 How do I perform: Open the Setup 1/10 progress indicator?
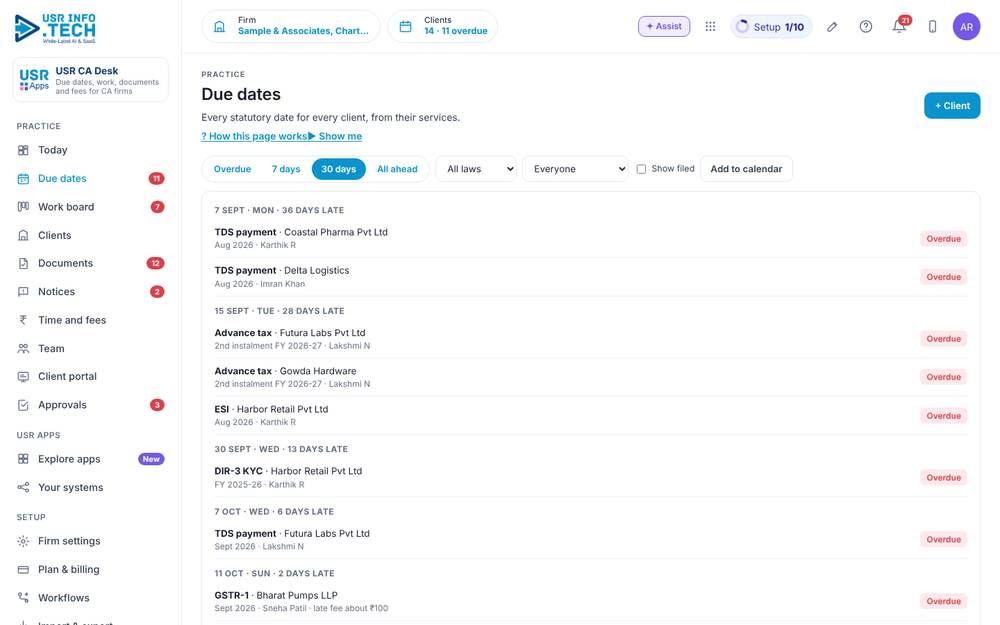click(771, 27)
